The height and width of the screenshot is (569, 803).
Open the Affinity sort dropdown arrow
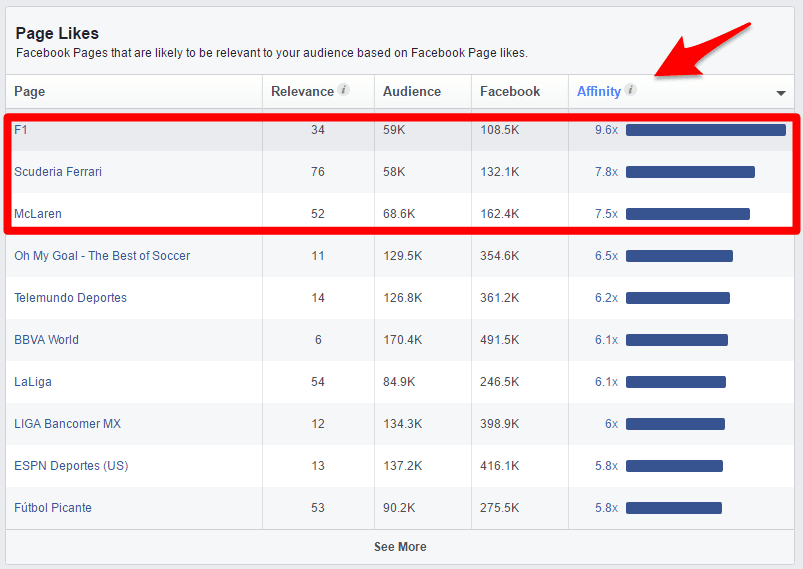pos(780,93)
